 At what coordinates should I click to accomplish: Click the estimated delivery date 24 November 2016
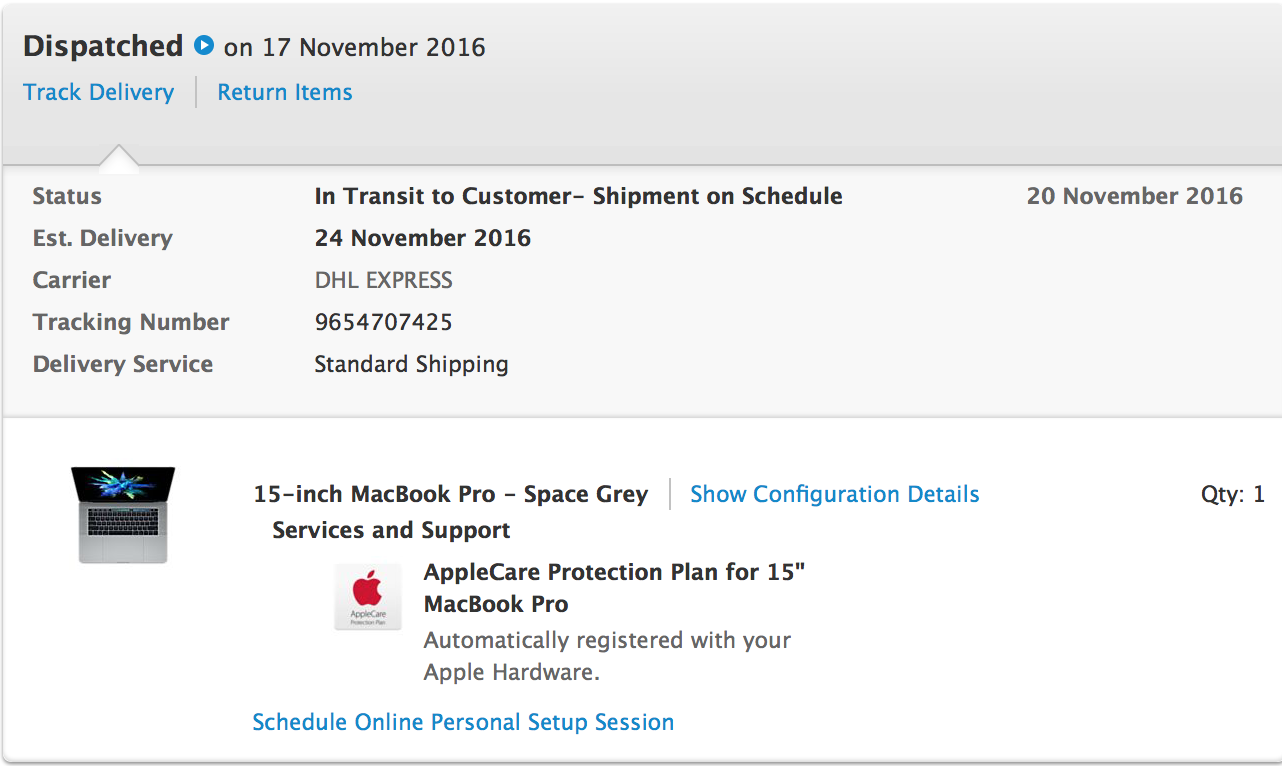tap(422, 238)
